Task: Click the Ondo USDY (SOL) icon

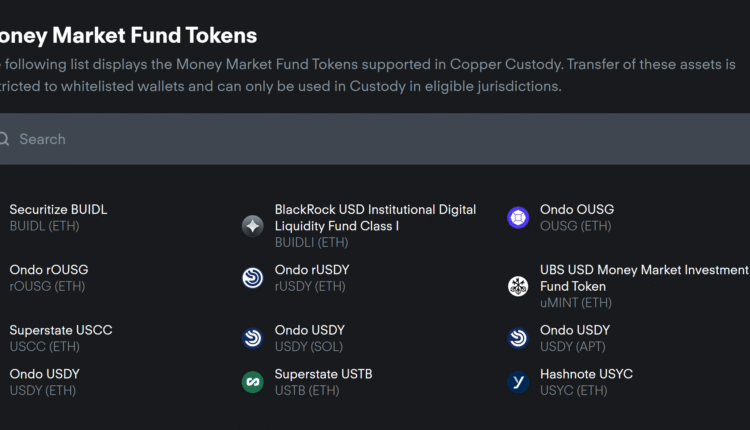Action: tap(253, 338)
